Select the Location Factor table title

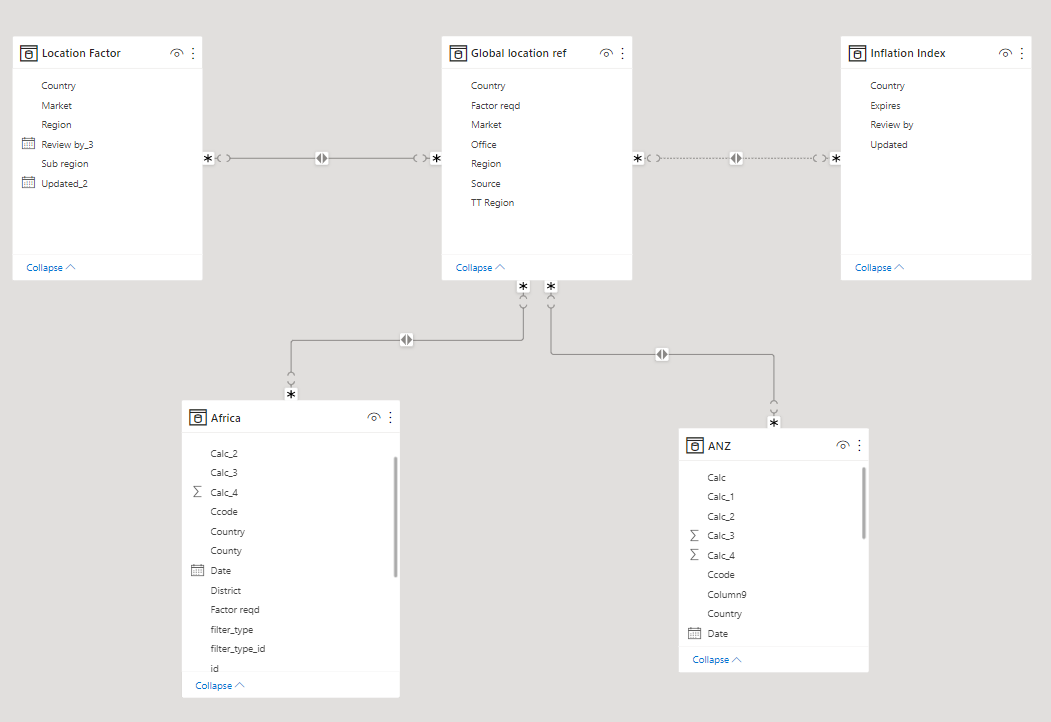[81, 53]
